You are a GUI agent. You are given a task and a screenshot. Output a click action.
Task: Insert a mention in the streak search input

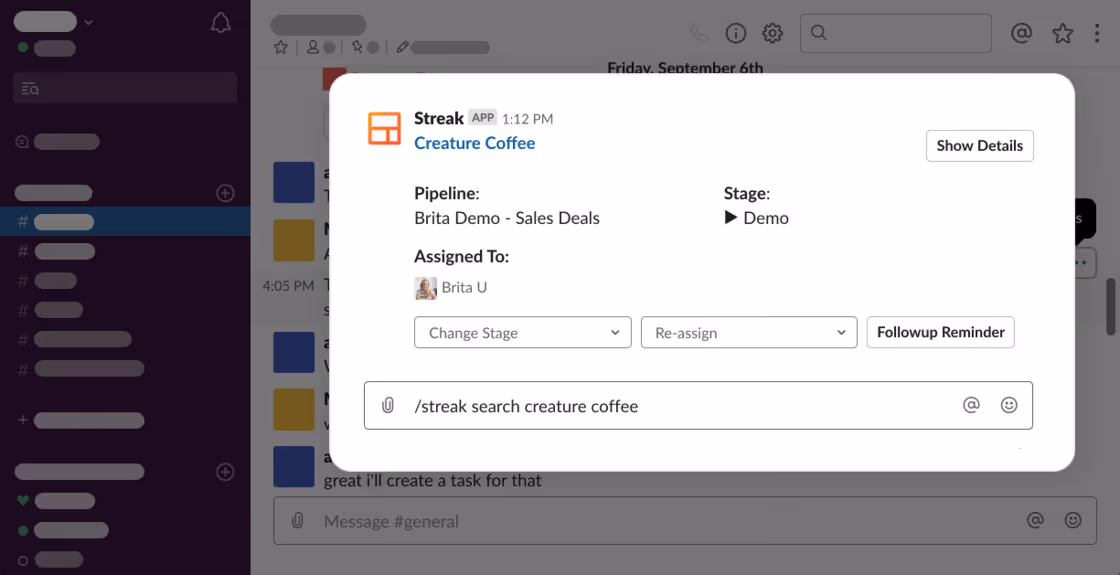(971, 405)
